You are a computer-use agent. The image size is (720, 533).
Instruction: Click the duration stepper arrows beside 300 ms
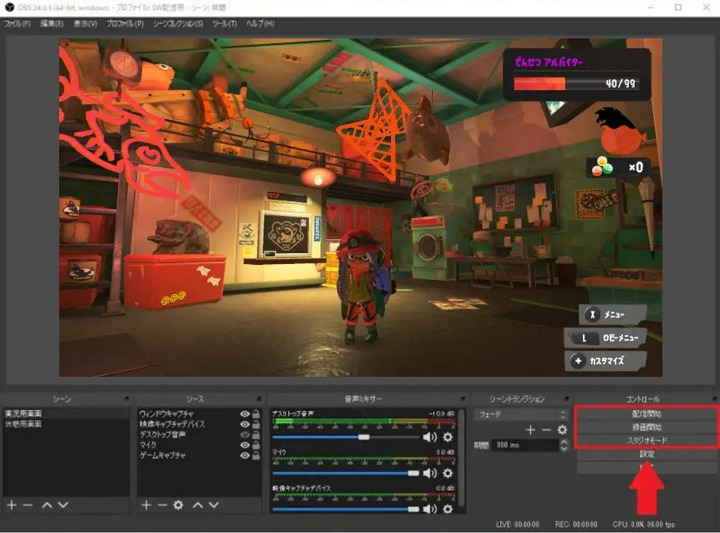pos(564,445)
